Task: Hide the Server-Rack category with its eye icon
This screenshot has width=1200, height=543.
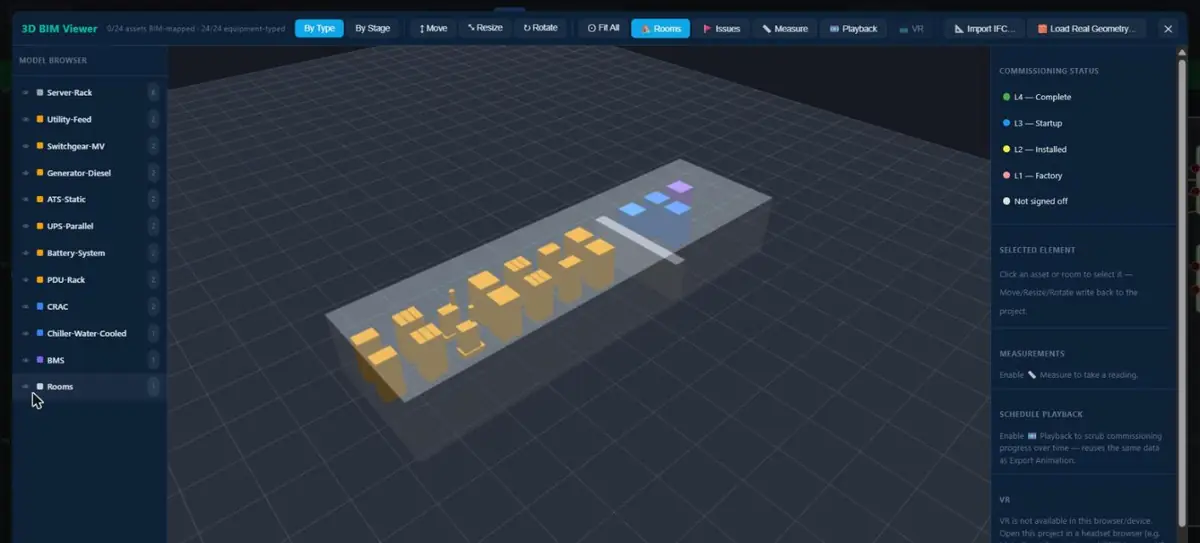Action: (26, 93)
